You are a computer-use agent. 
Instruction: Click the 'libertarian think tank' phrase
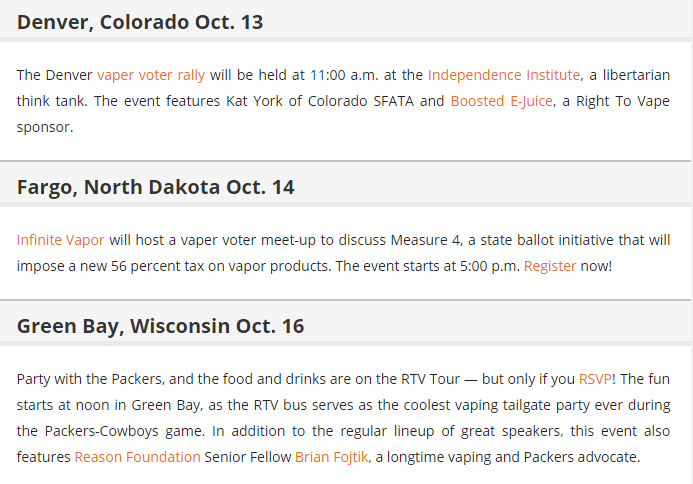630,74
